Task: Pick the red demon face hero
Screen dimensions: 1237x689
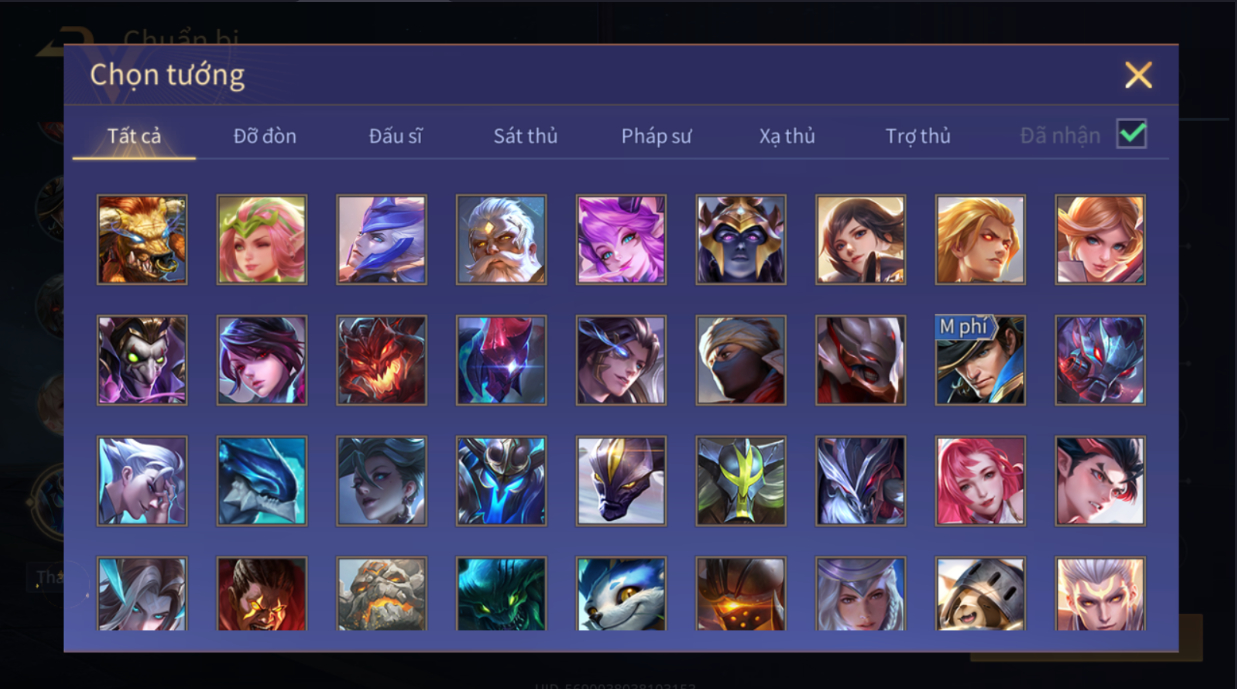Action: 381,360
